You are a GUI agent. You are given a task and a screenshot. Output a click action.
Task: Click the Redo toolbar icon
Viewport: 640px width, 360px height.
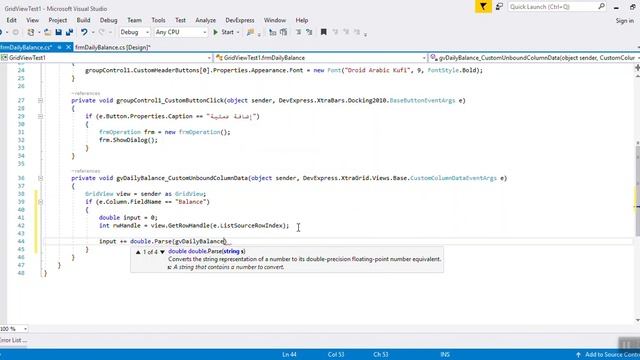click(x=102, y=32)
